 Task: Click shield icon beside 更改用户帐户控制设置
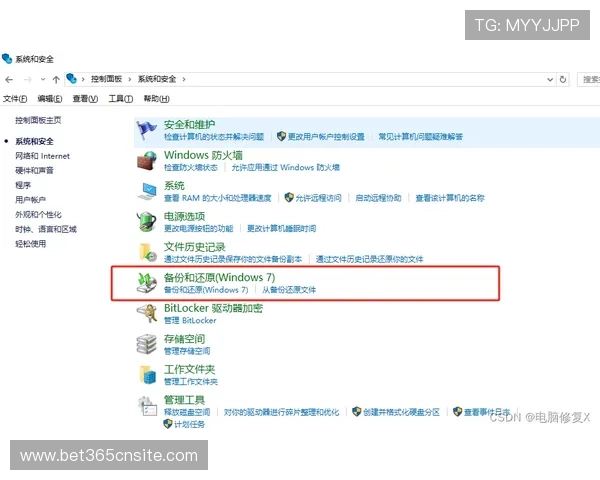point(281,136)
